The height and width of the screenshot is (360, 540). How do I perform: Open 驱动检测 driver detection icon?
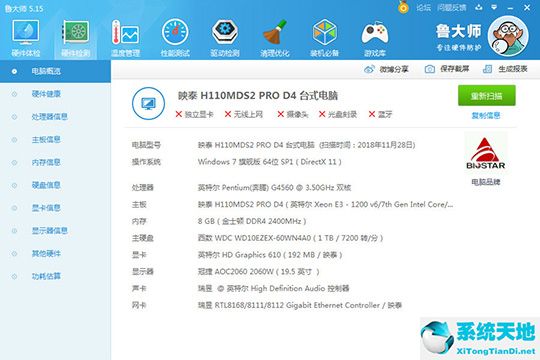[225, 38]
